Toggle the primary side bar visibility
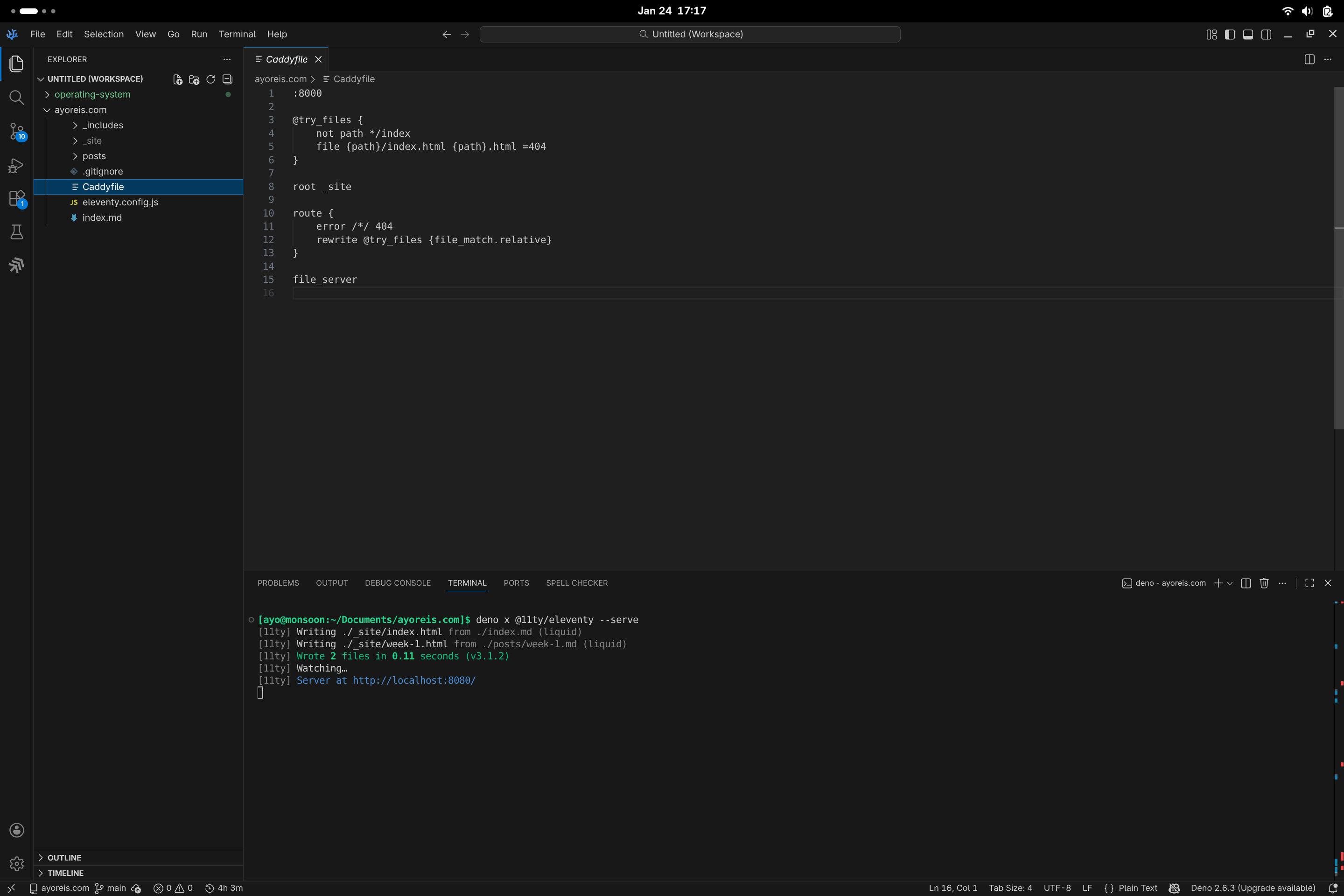The image size is (1344, 896). [1230, 34]
